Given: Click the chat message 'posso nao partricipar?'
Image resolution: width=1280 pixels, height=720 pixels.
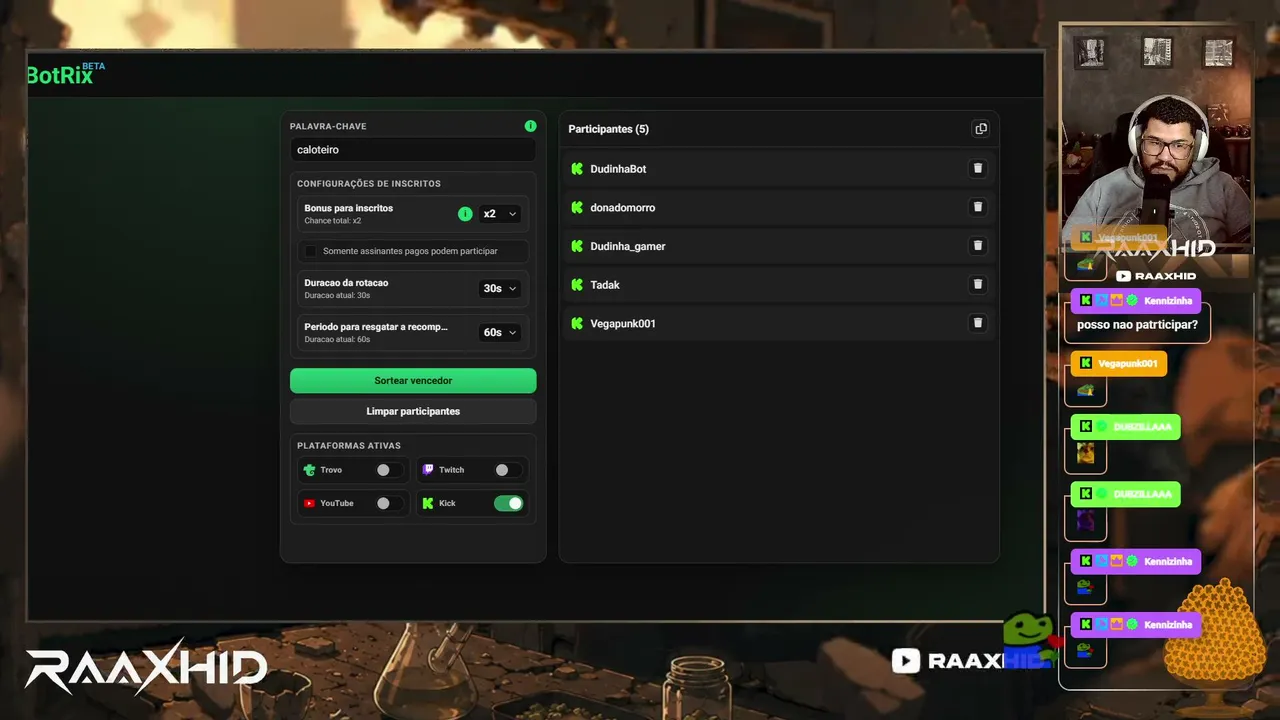Looking at the screenshot, I should 1137,325.
